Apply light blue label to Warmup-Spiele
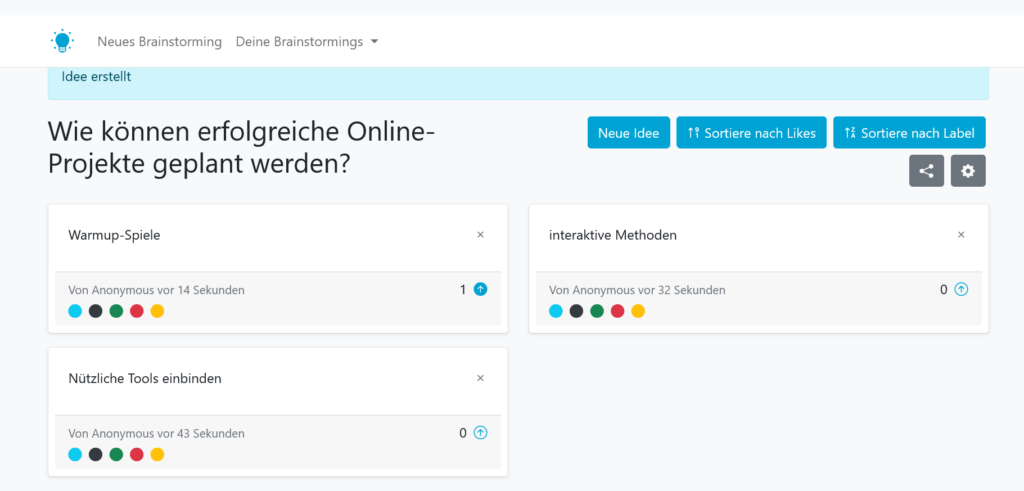Viewport: 1024px width, 491px height. pyautogui.click(x=75, y=311)
